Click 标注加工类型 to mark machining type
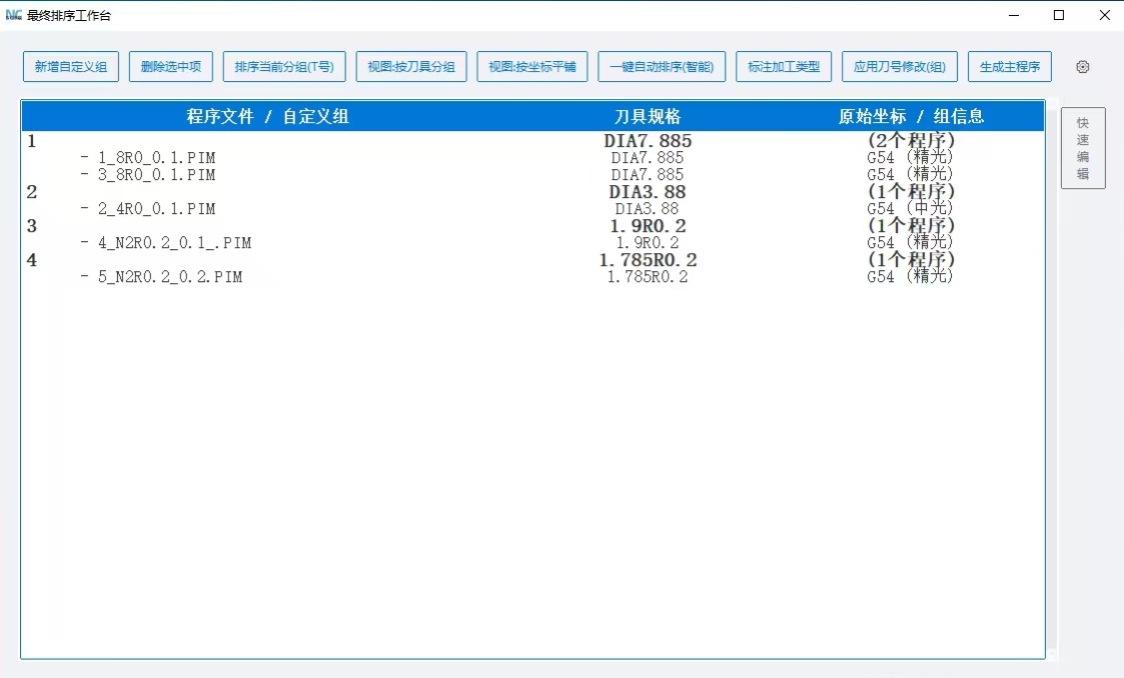This screenshot has width=1124, height=678. click(783, 66)
